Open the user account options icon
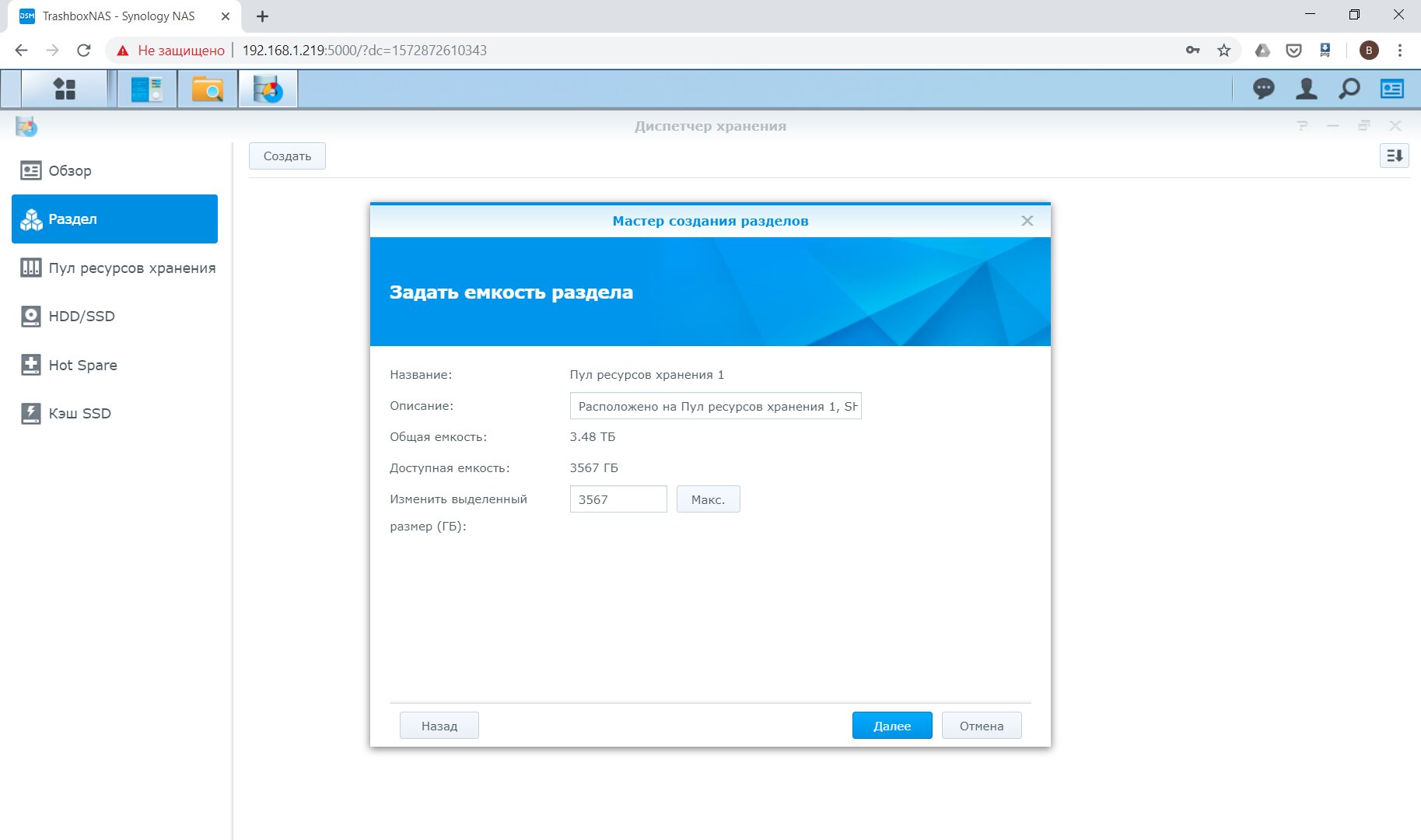 [x=1307, y=89]
